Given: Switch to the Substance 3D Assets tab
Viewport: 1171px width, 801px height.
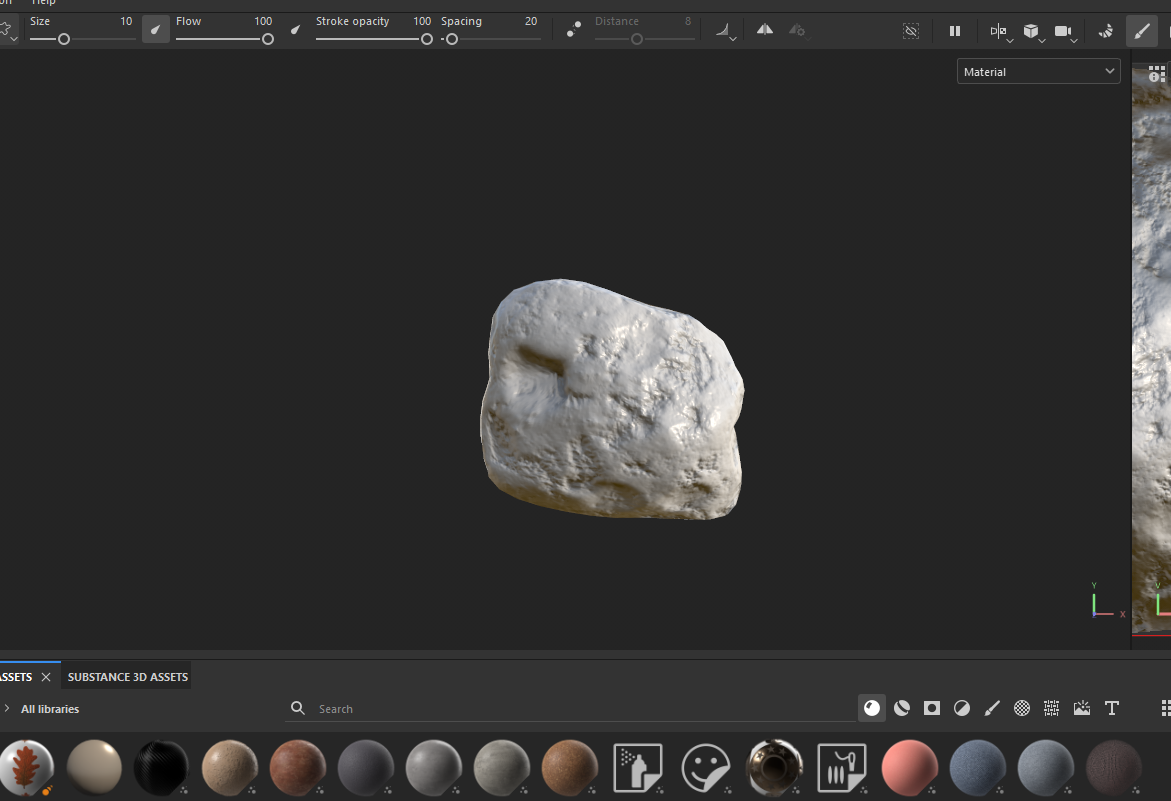Looking at the screenshot, I should coord(128,676).
